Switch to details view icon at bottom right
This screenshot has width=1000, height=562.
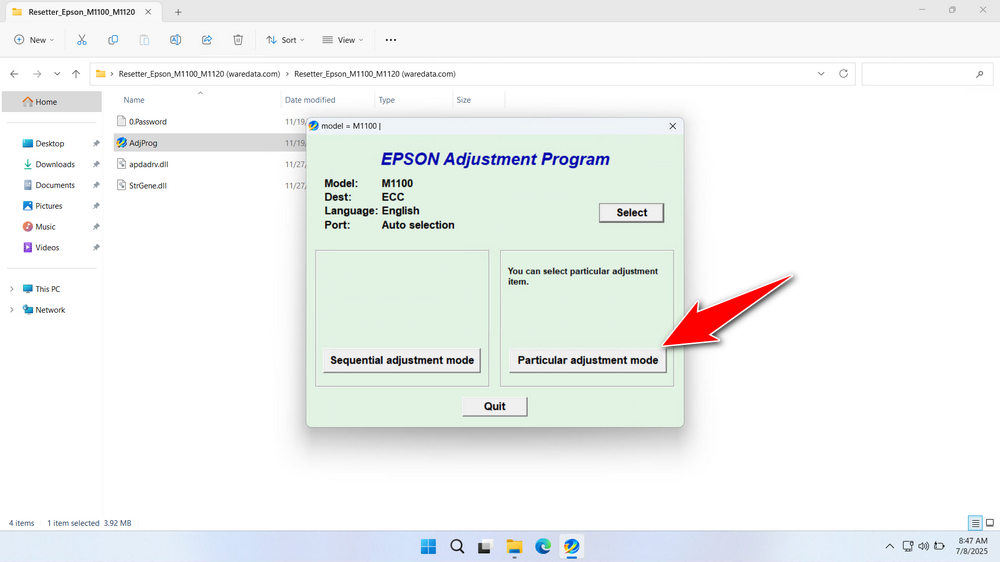pos(975,523)
